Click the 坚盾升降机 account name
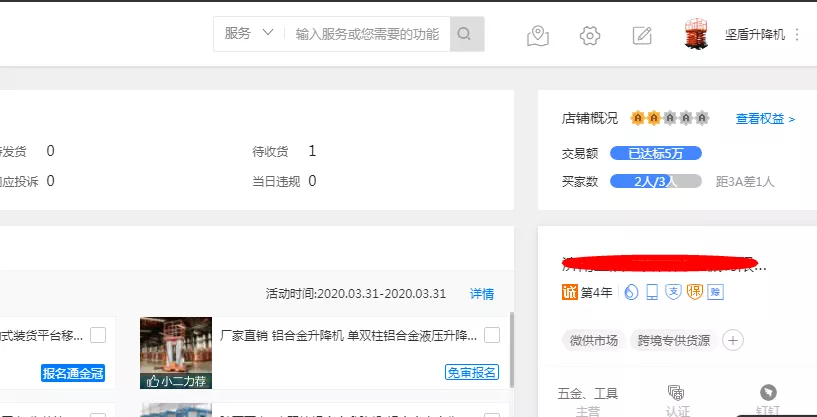This screenshot has height=417, width=817. (x=754, y=35)
